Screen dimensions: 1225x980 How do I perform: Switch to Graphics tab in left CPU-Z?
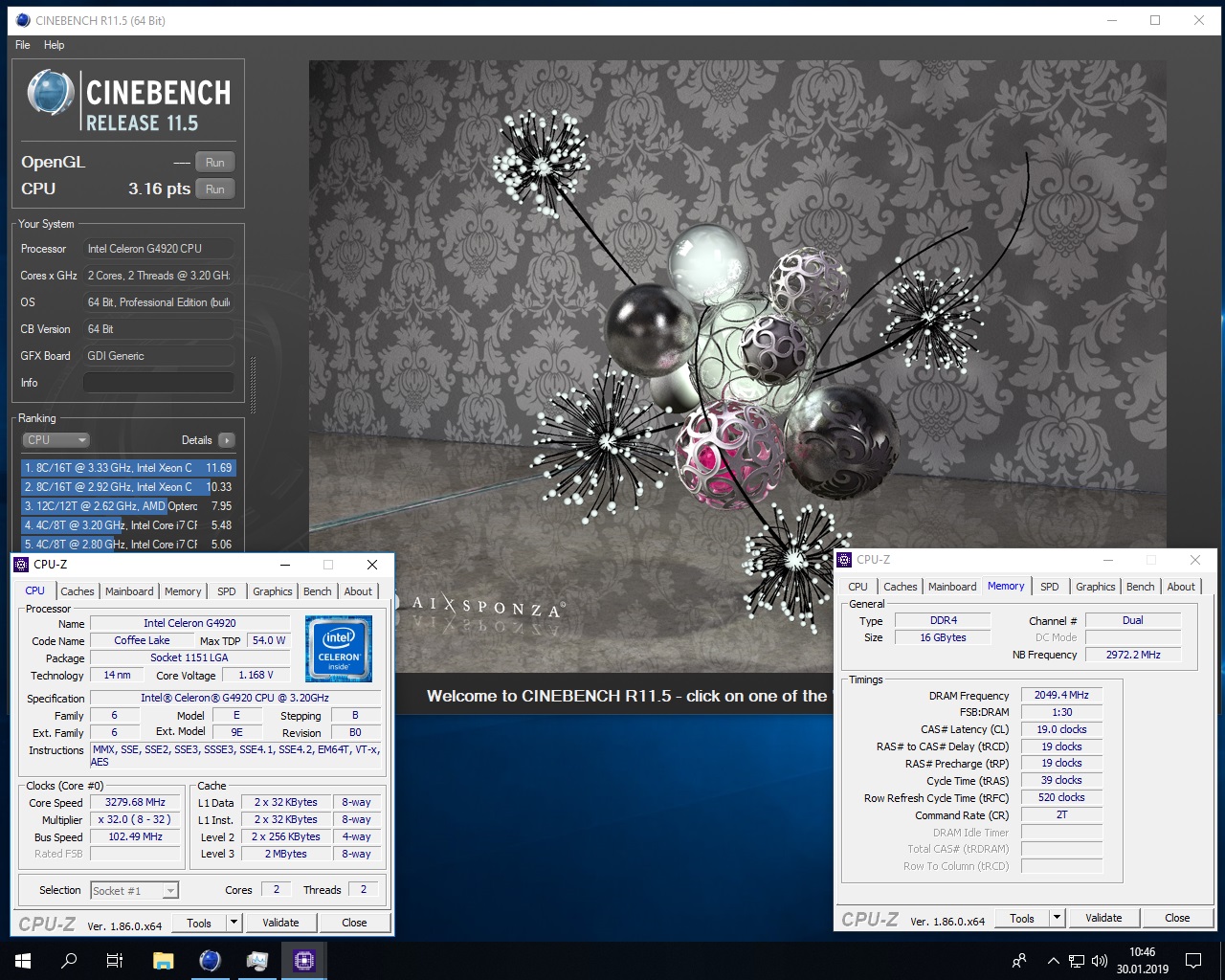click(273, 591)
